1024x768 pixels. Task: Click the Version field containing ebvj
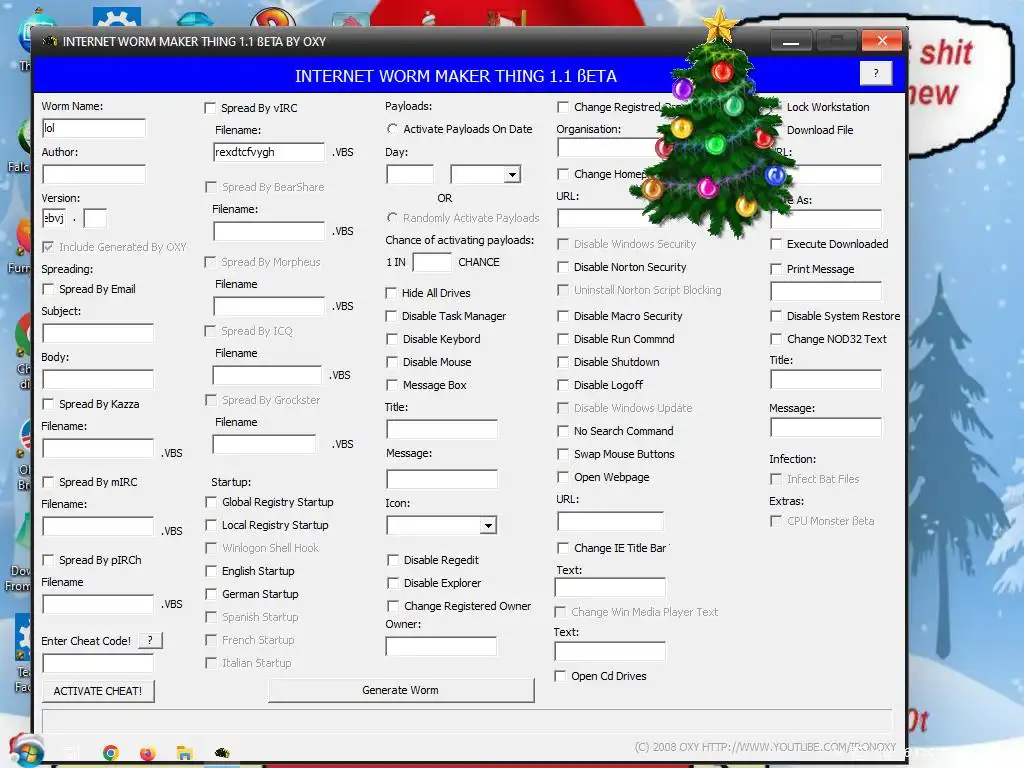point(54,218)
